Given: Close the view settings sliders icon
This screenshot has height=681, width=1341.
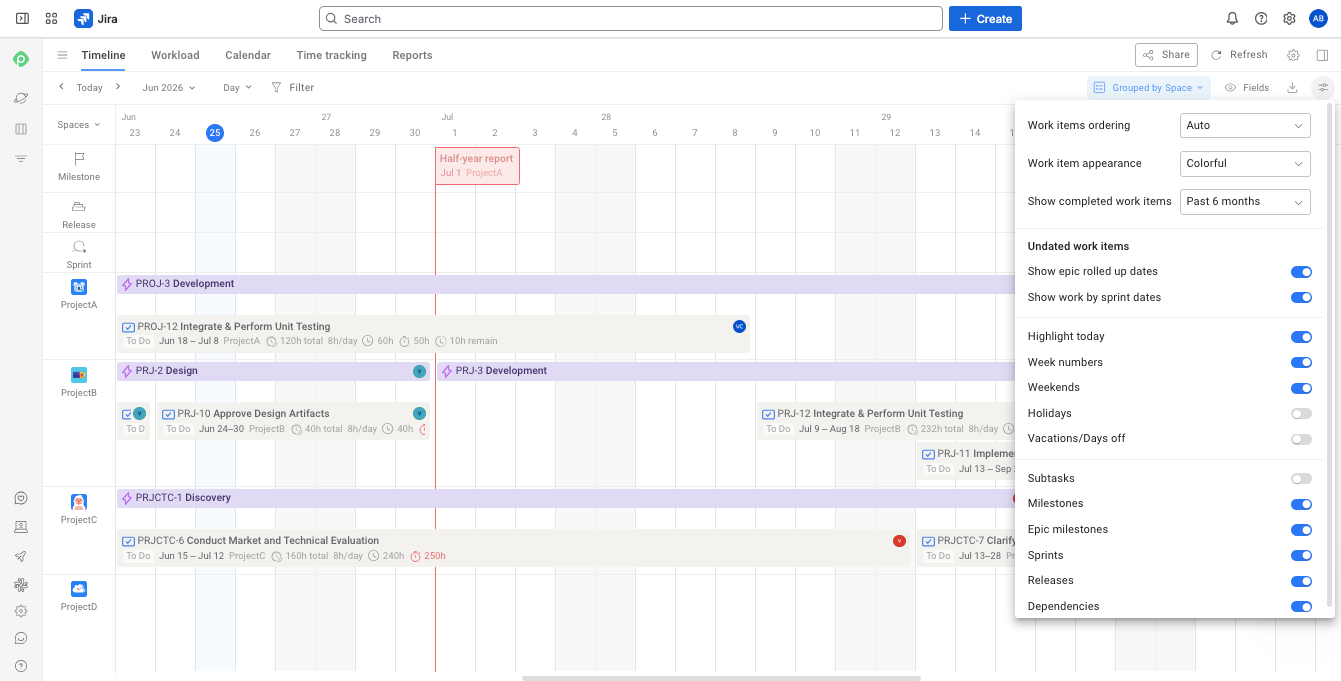Looking at the screenshot, I should 1323,88.
